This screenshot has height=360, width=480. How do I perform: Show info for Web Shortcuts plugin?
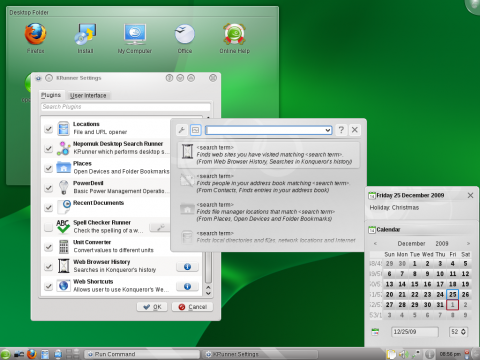tap(187, 286)
